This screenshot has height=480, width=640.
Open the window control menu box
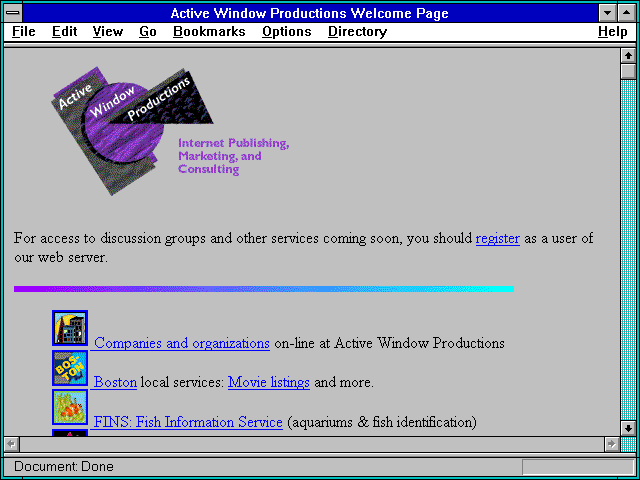13,13
